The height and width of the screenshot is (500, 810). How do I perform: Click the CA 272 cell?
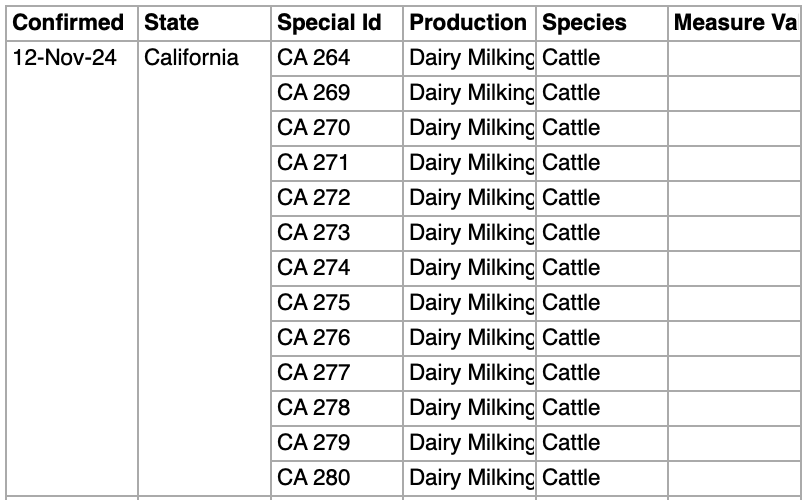point(314,198)
